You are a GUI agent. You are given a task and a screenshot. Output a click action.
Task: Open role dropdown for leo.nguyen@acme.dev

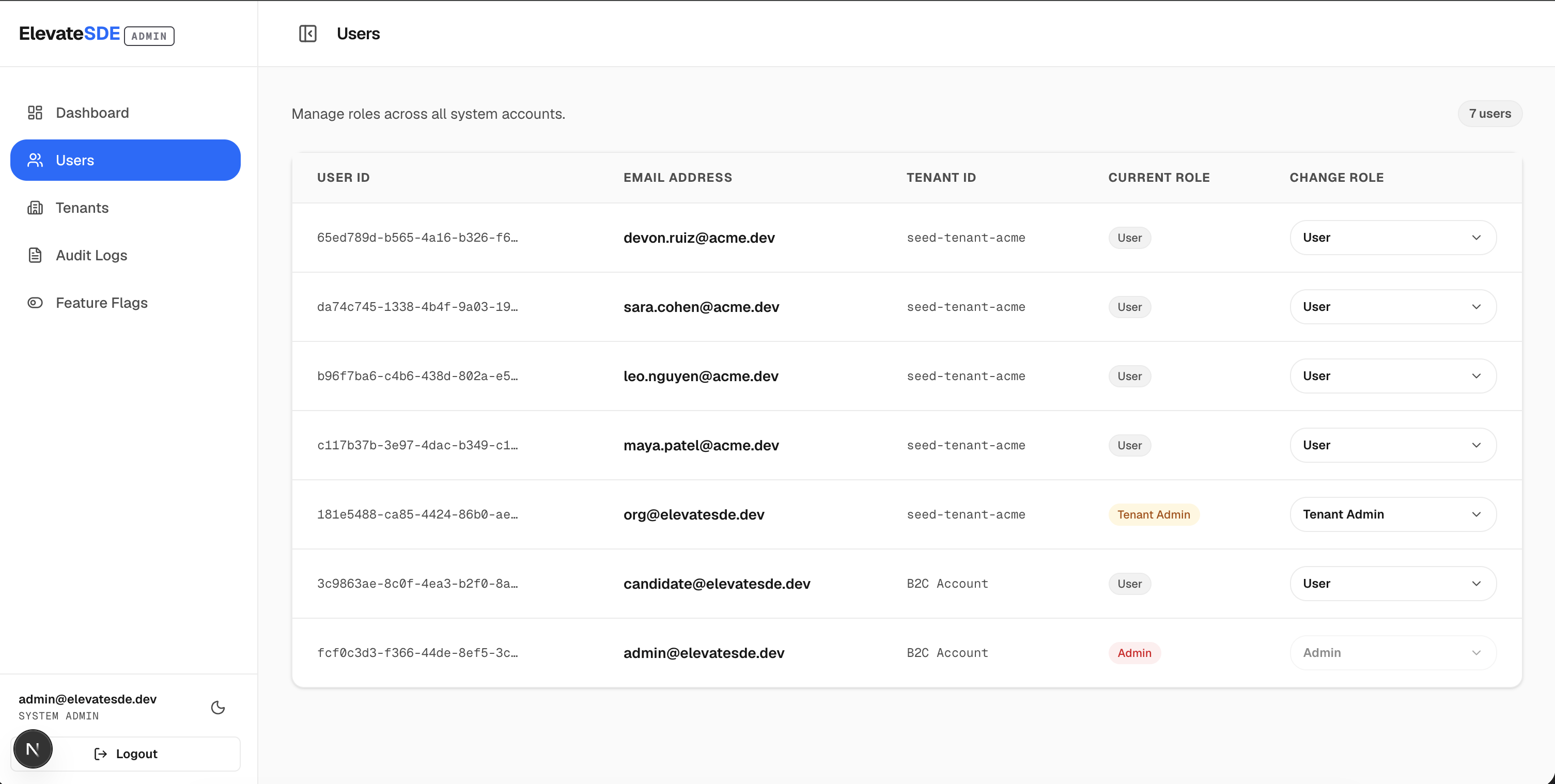[1393, 376]
